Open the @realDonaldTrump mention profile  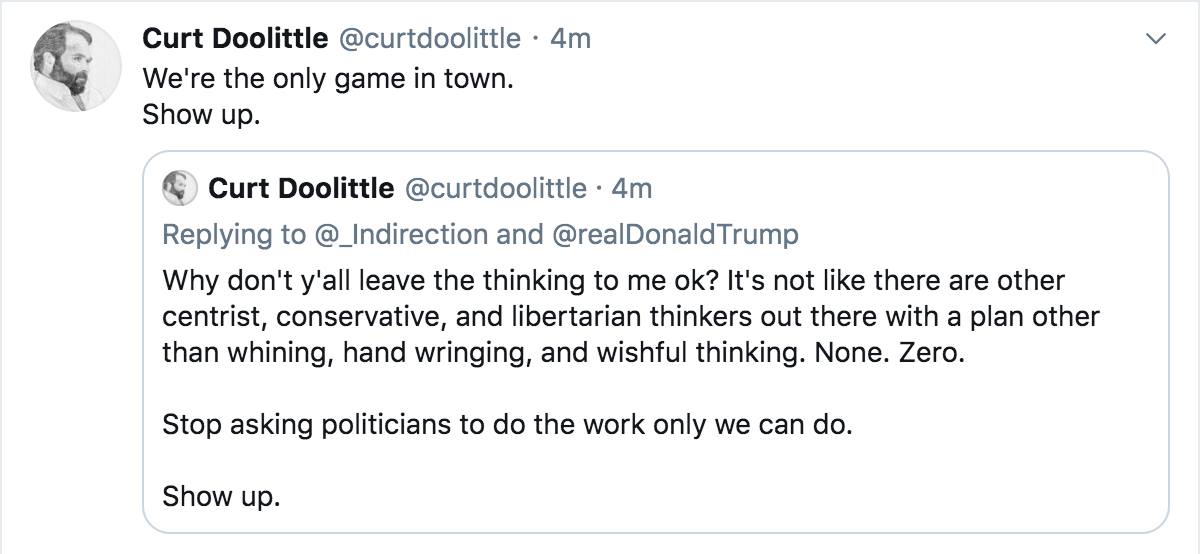(675, 234)
